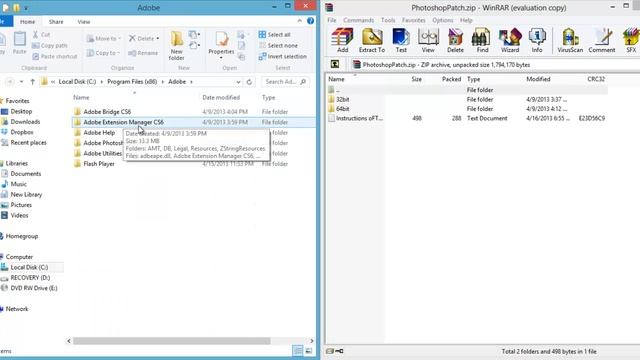Refresh the Explorer address bar

coord(249,82)
